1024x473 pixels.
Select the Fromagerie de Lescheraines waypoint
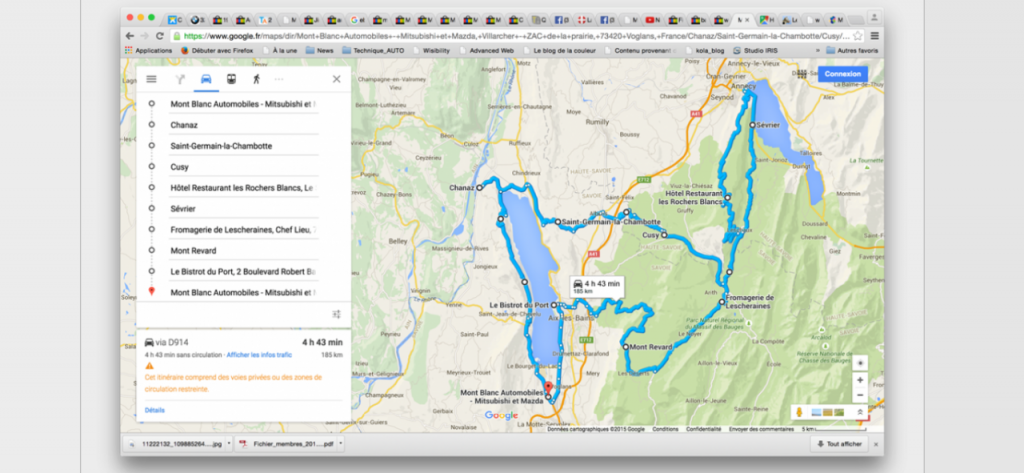[x=244, y=229]
